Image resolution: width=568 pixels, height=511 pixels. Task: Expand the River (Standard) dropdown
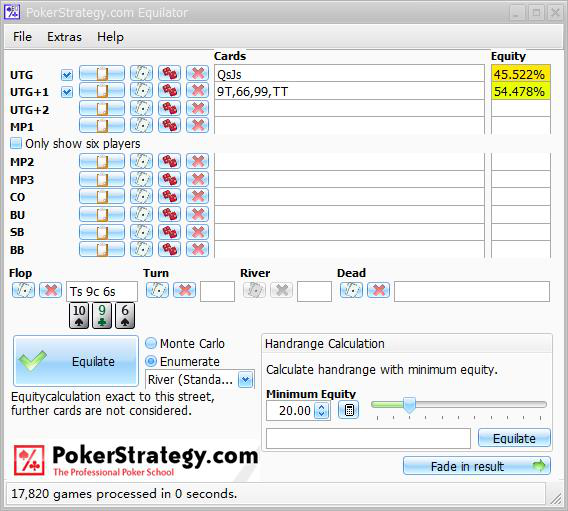click(x=245, y=380)
